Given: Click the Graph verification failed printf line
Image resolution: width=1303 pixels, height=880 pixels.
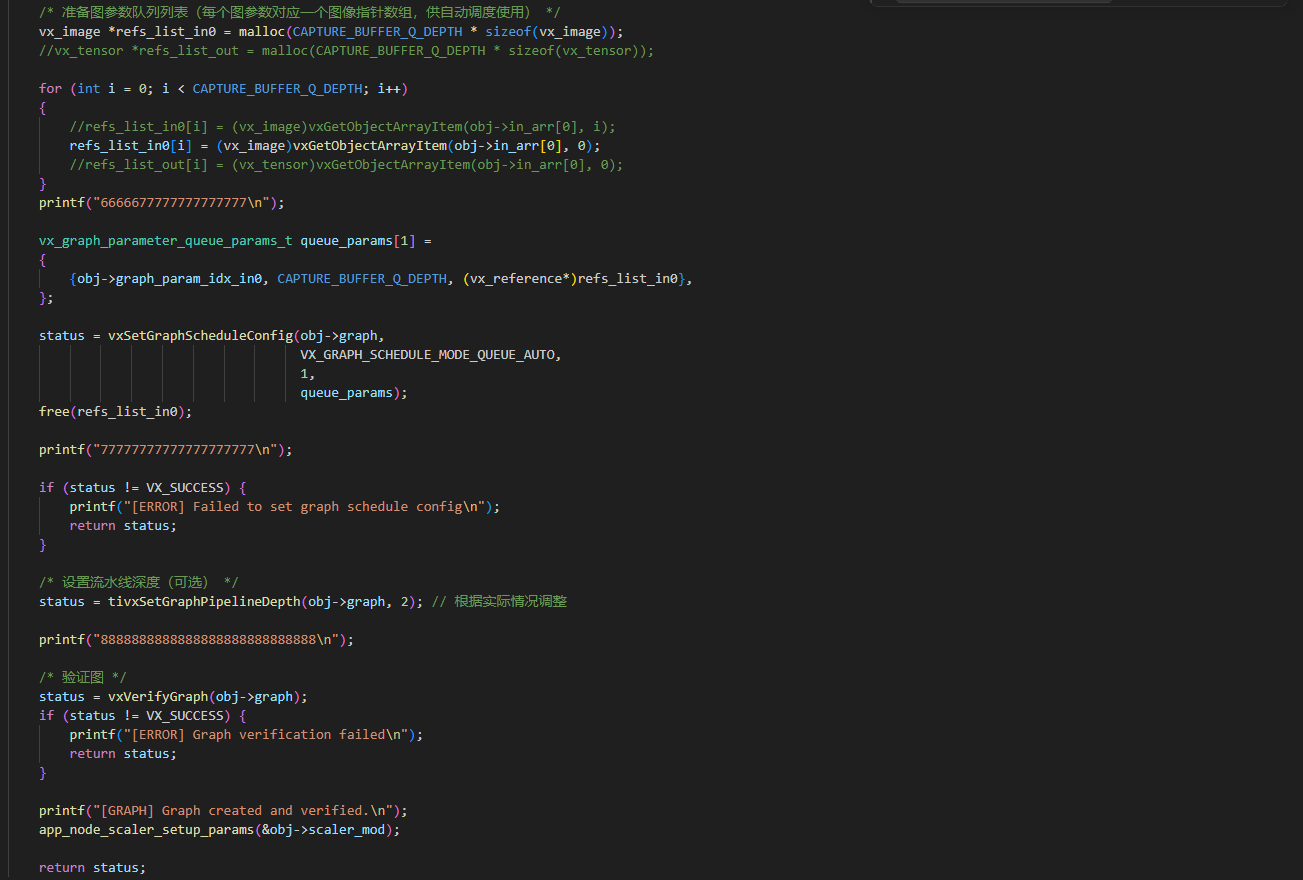Looking at the screenshot, I should tap(247, 734).
